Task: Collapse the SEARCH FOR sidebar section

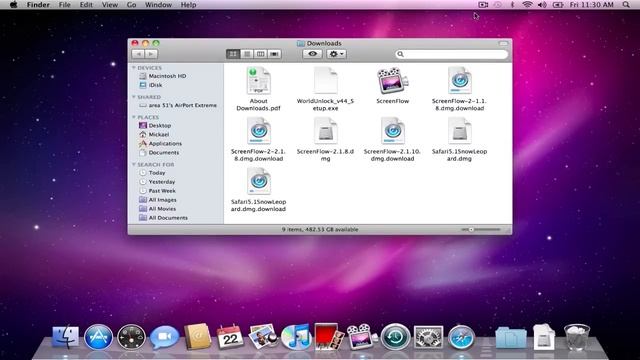Action: pyautogui.click(x=134, y=164)
